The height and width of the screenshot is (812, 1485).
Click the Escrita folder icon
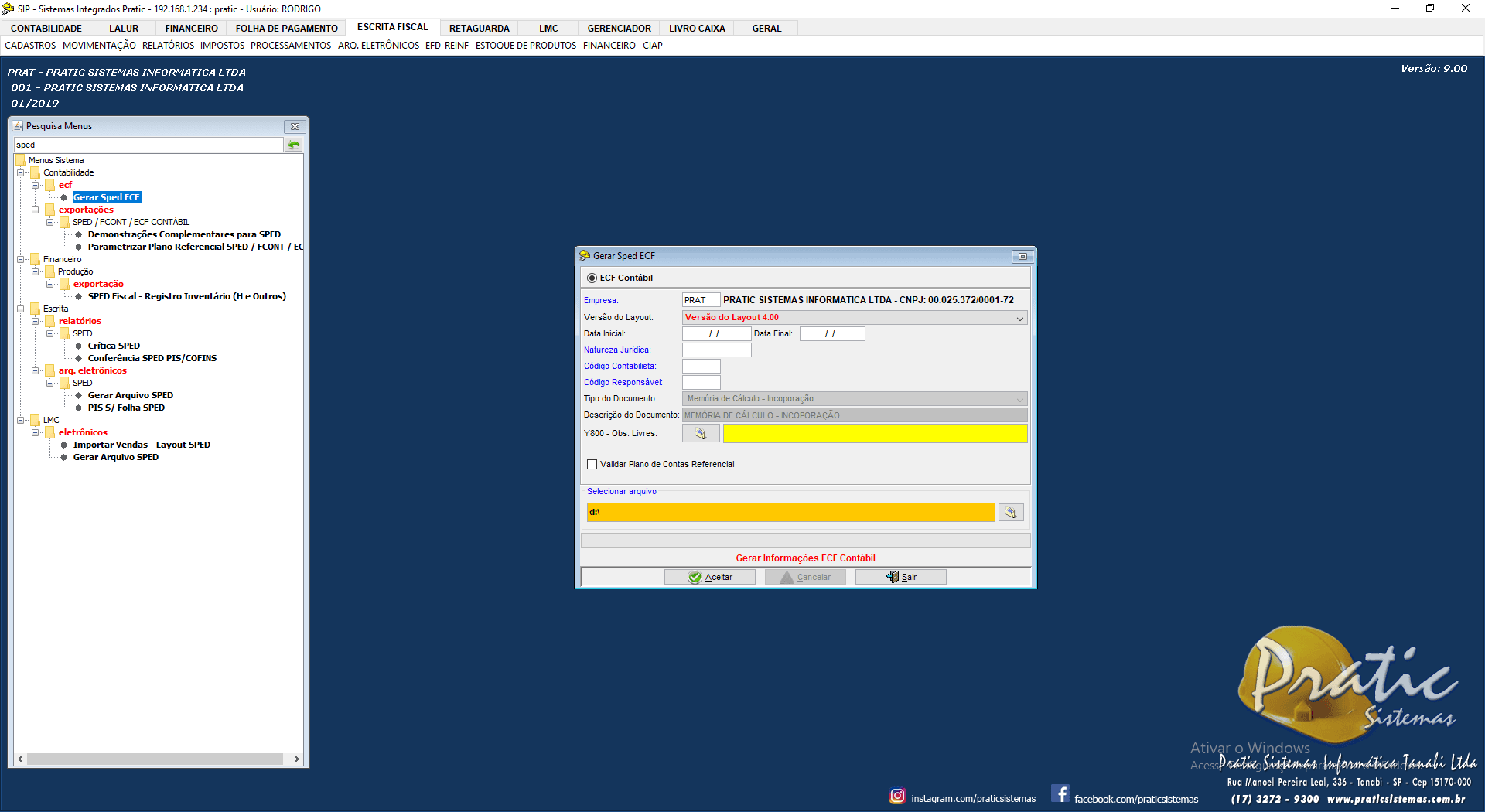pos(35,309)
